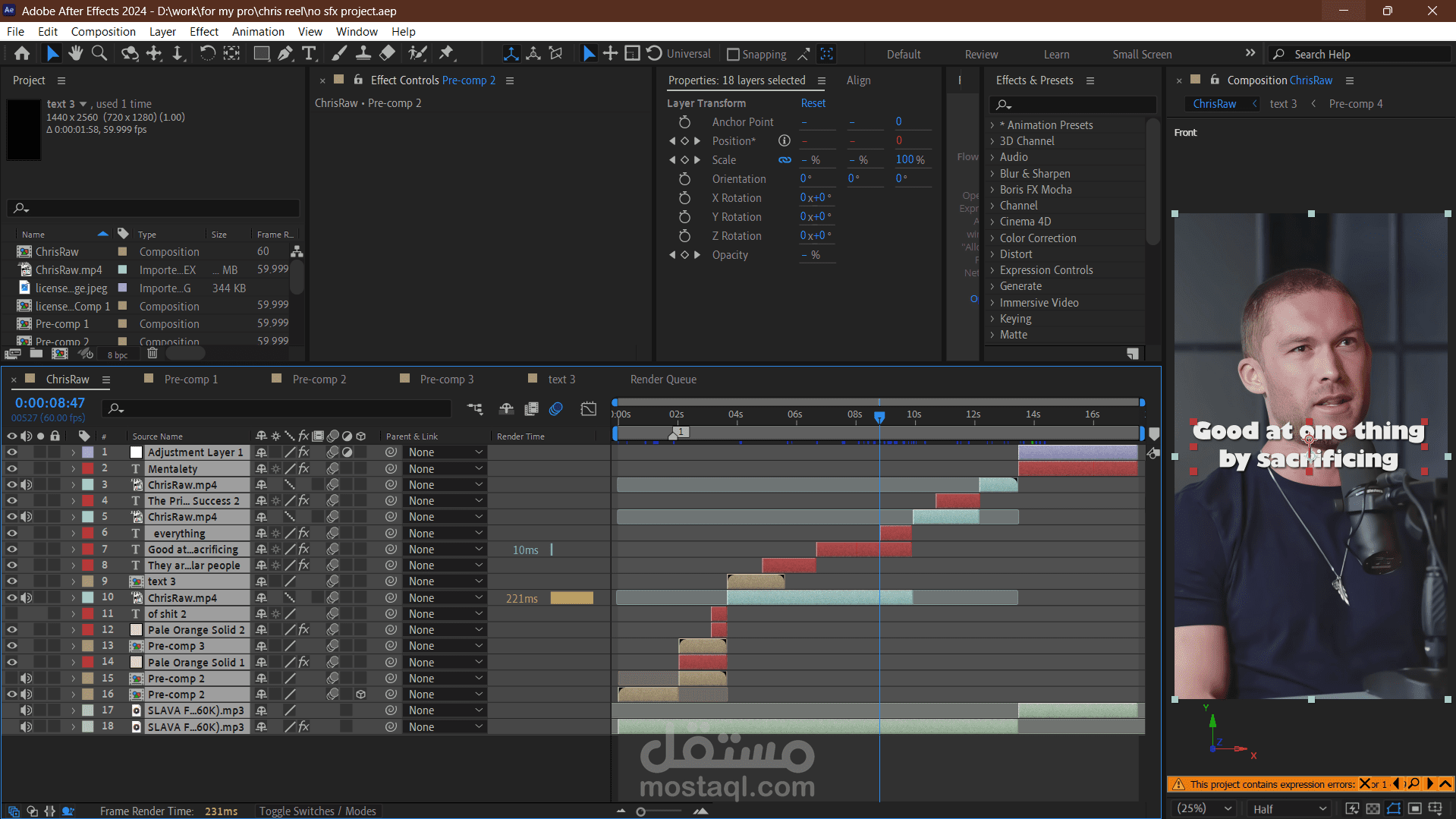This screenshot has width=1456, height=819.
Task: Select the Orbit camera tool
Action: coord(131,54)
